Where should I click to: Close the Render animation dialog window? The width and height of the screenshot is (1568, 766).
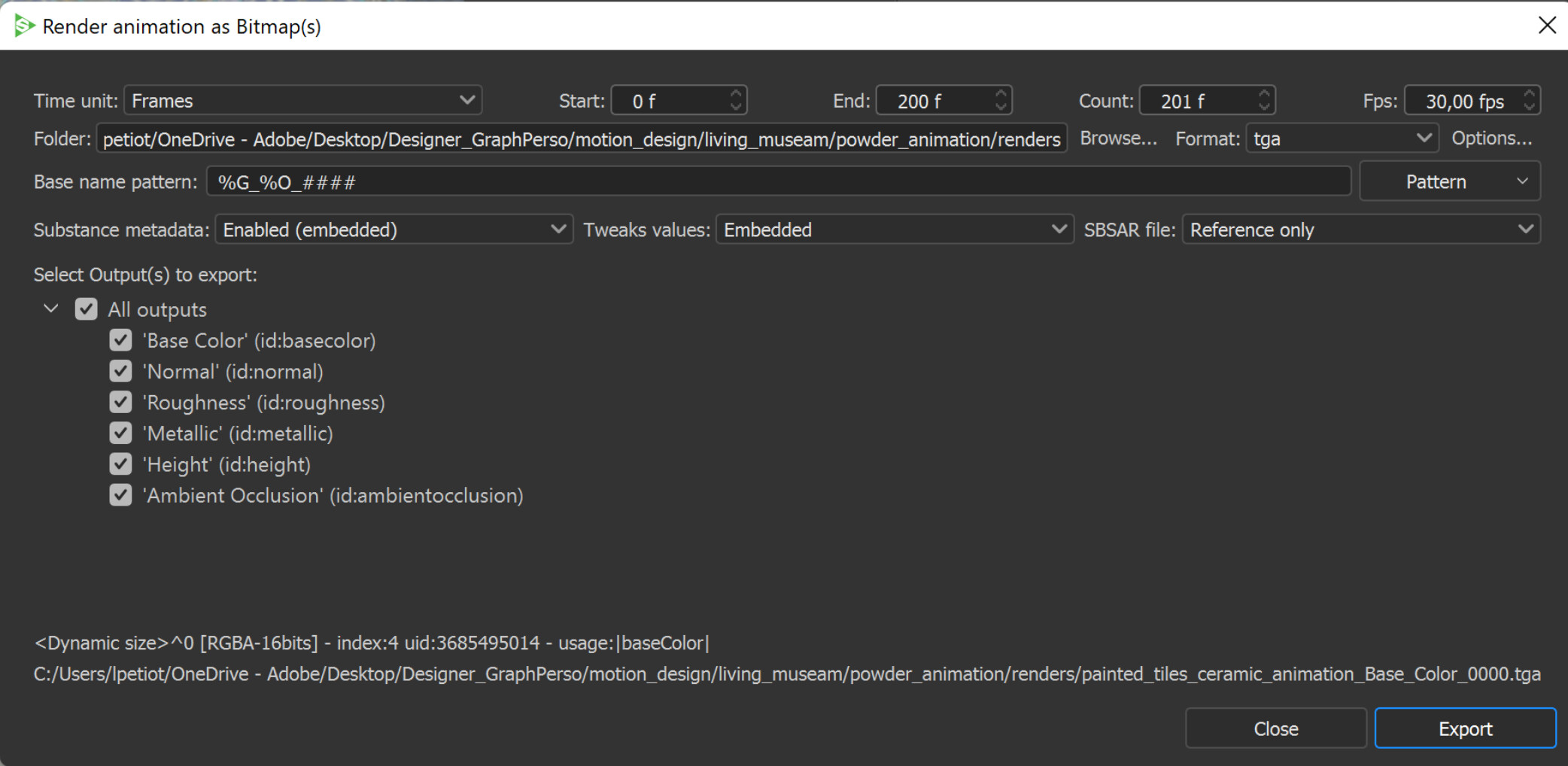point(1547,26)
